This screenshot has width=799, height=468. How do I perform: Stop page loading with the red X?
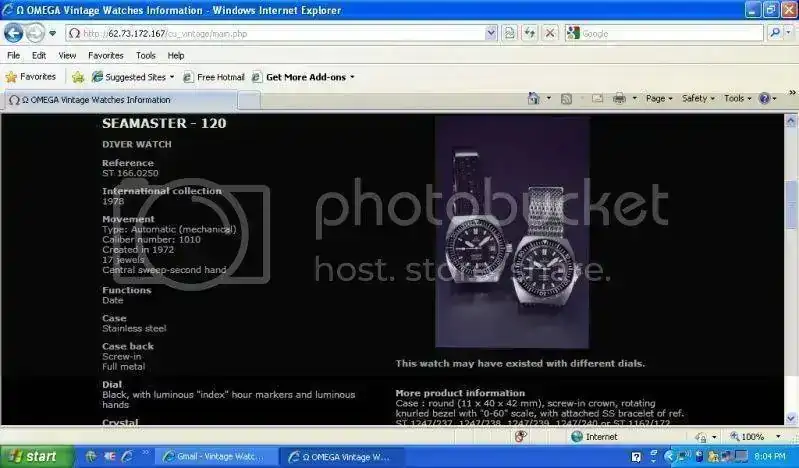tap(550, 34)
